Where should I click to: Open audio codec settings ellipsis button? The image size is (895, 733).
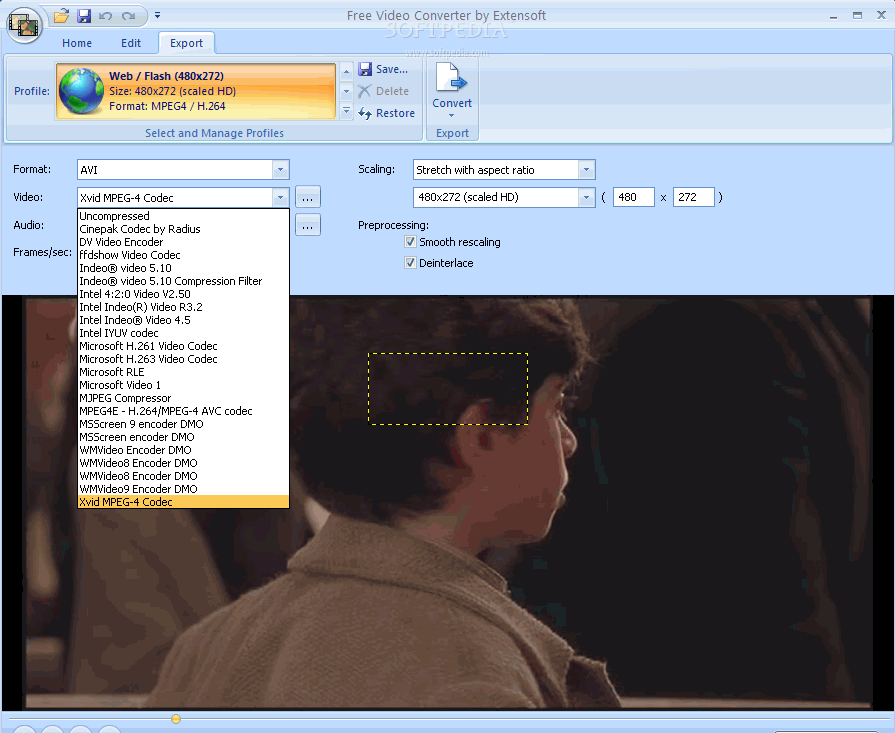click(308, 225)
